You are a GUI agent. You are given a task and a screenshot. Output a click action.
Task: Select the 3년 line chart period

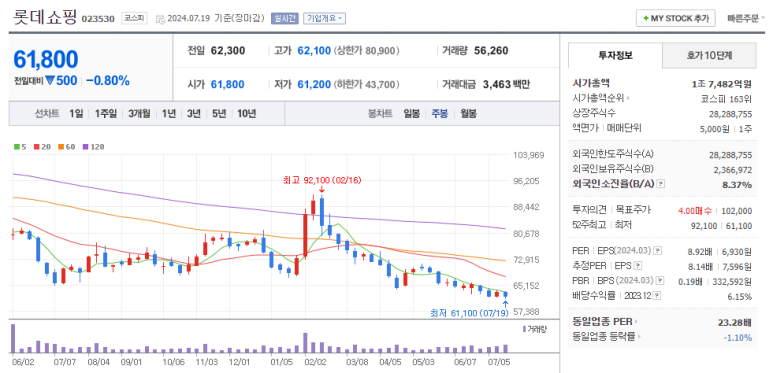pyautogui.click(x=193, y=113)
